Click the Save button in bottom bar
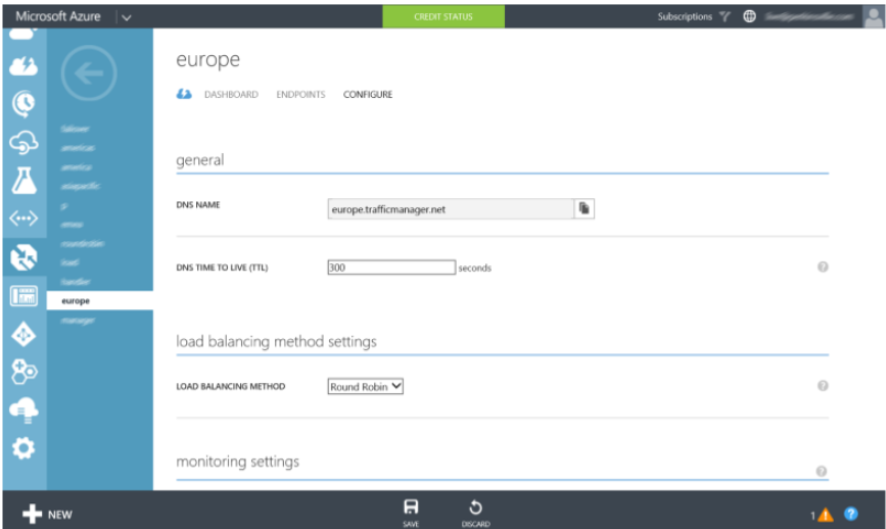This screenshot has width=886, height=529. point(410,511)
